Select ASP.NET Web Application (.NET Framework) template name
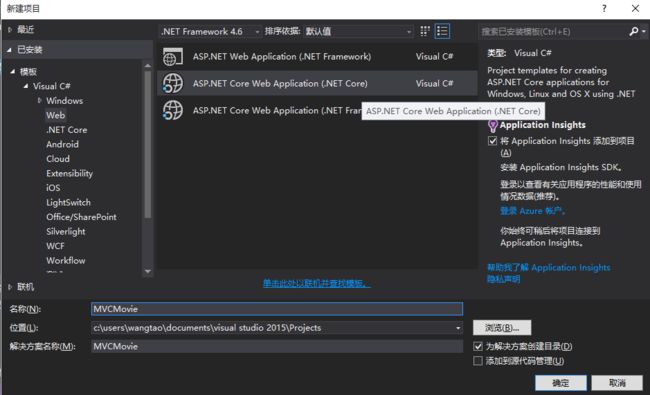This screenshot has width=650, height=395. click(282, 56)
